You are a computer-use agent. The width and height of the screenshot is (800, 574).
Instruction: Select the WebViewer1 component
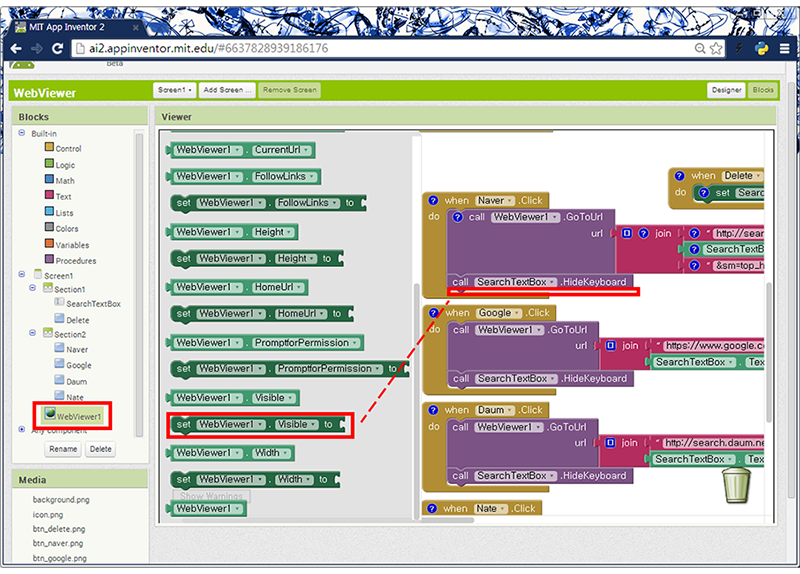tap(73, 415)
